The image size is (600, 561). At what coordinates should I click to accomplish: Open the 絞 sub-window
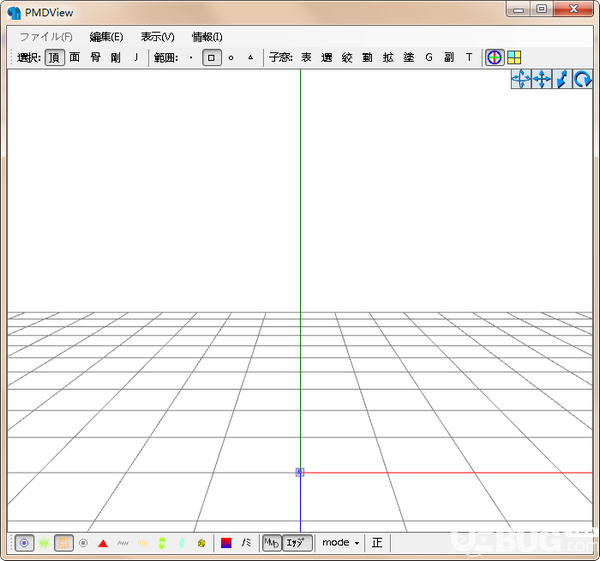click(x=347, y=58)
